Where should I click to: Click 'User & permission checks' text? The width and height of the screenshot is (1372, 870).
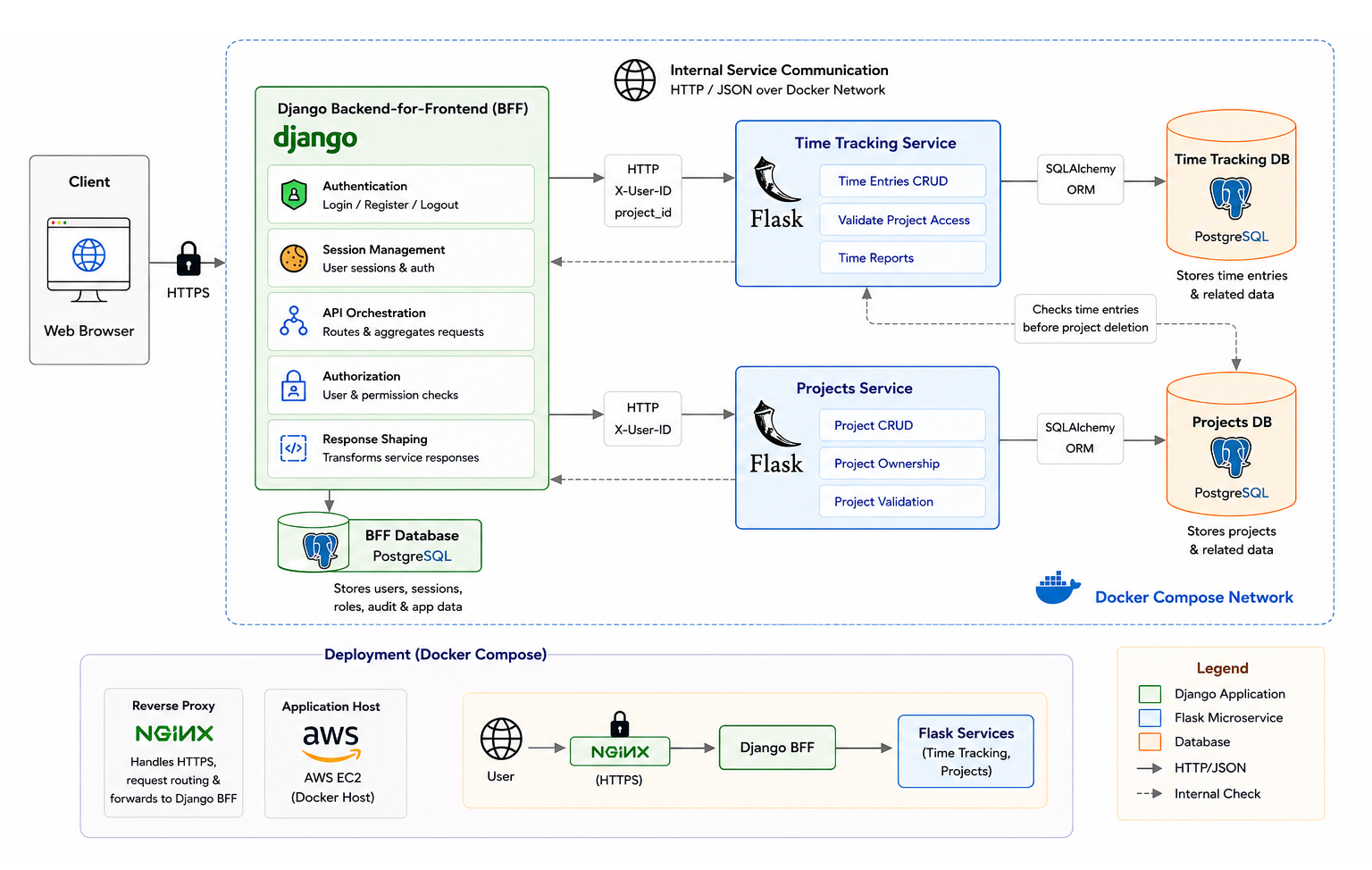(x=390, y=395)
